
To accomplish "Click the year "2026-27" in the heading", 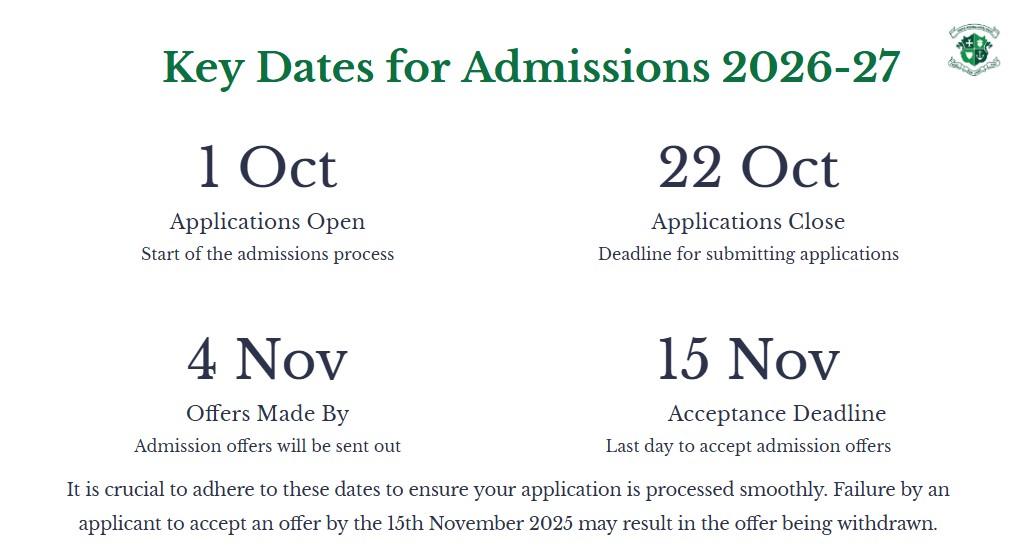I will (809, 67).
